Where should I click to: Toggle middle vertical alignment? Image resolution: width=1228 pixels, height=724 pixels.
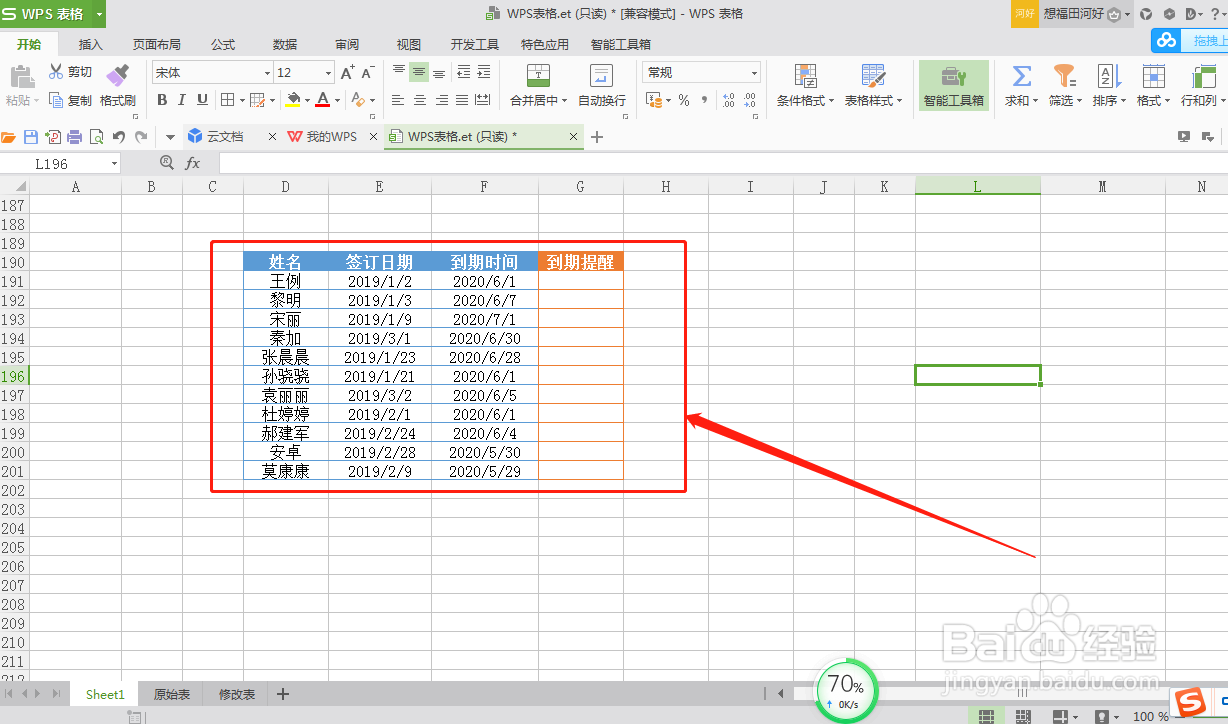(x=419, y=72)
